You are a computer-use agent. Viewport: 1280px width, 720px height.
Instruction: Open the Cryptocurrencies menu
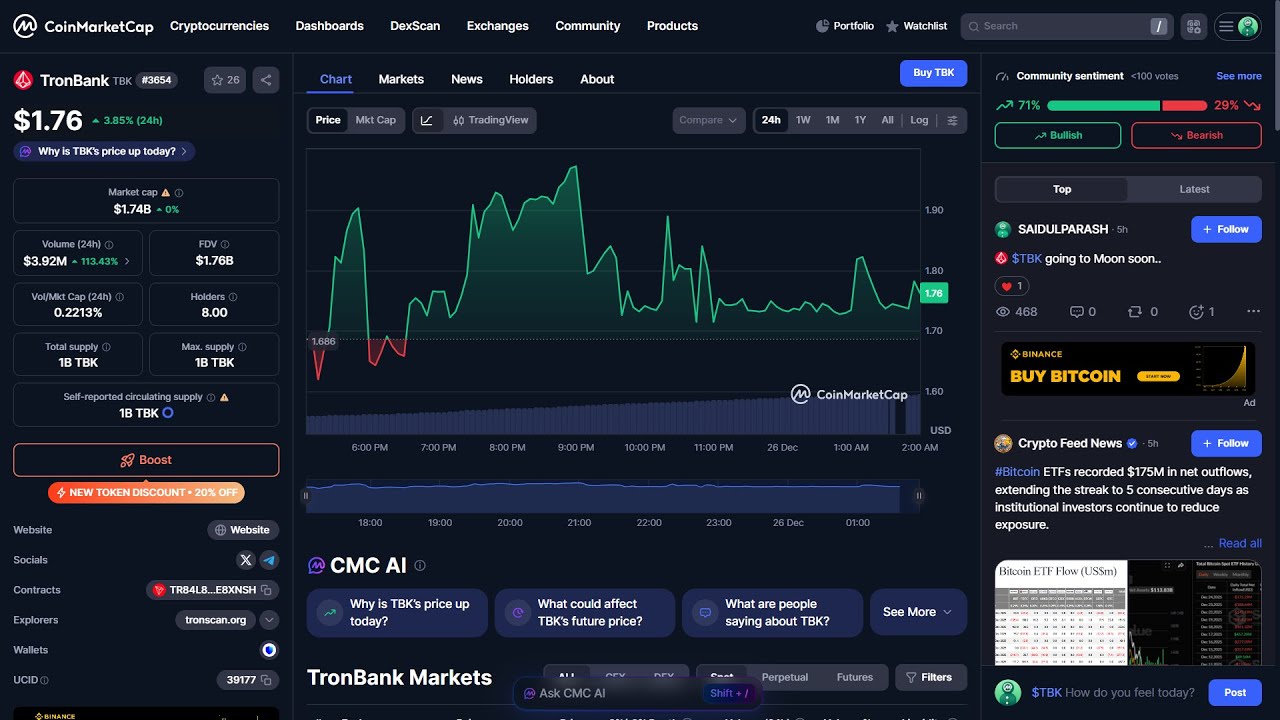219,26
